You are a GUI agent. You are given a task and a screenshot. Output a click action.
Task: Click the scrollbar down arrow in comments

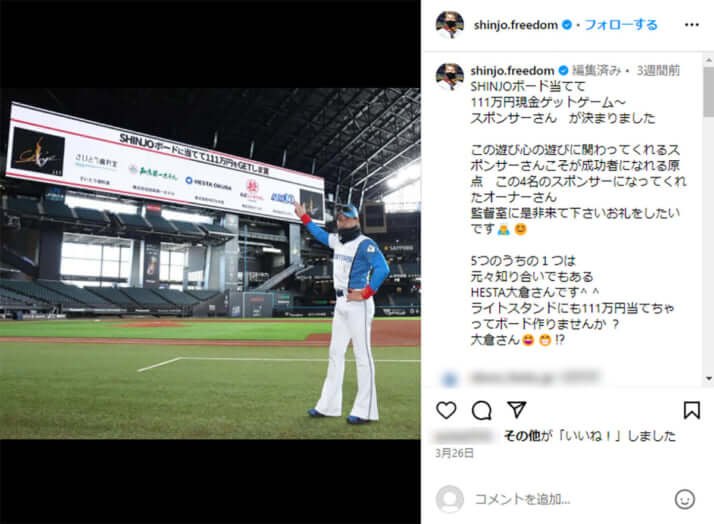[x=709, y=378]
